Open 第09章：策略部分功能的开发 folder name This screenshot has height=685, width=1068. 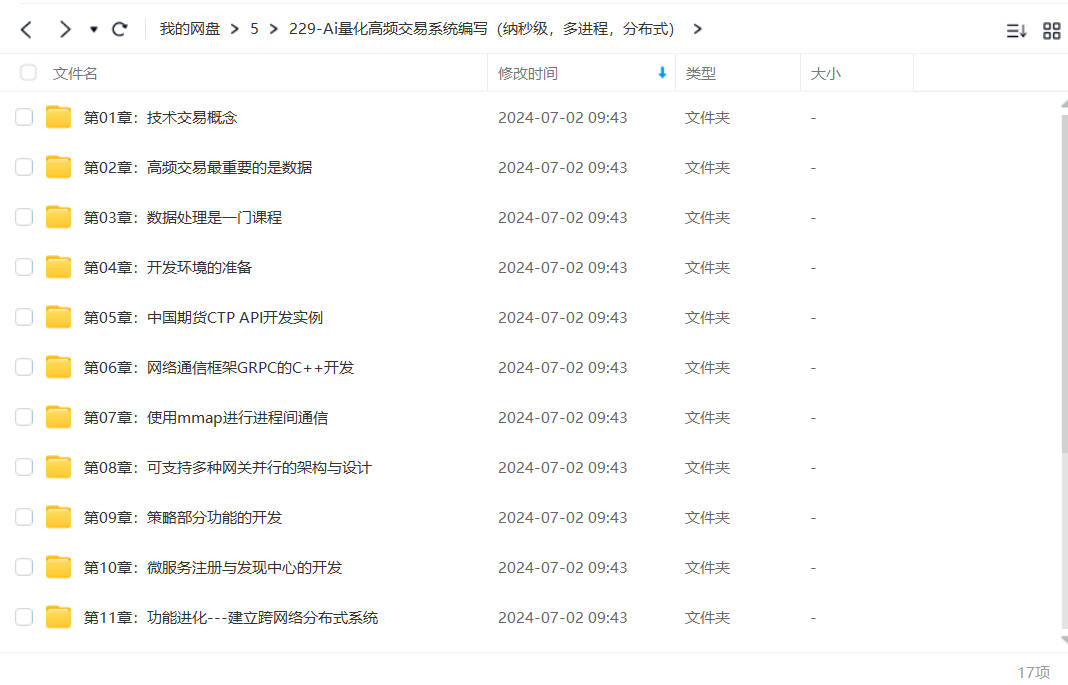pyautogui.click(x=183, y=517)
